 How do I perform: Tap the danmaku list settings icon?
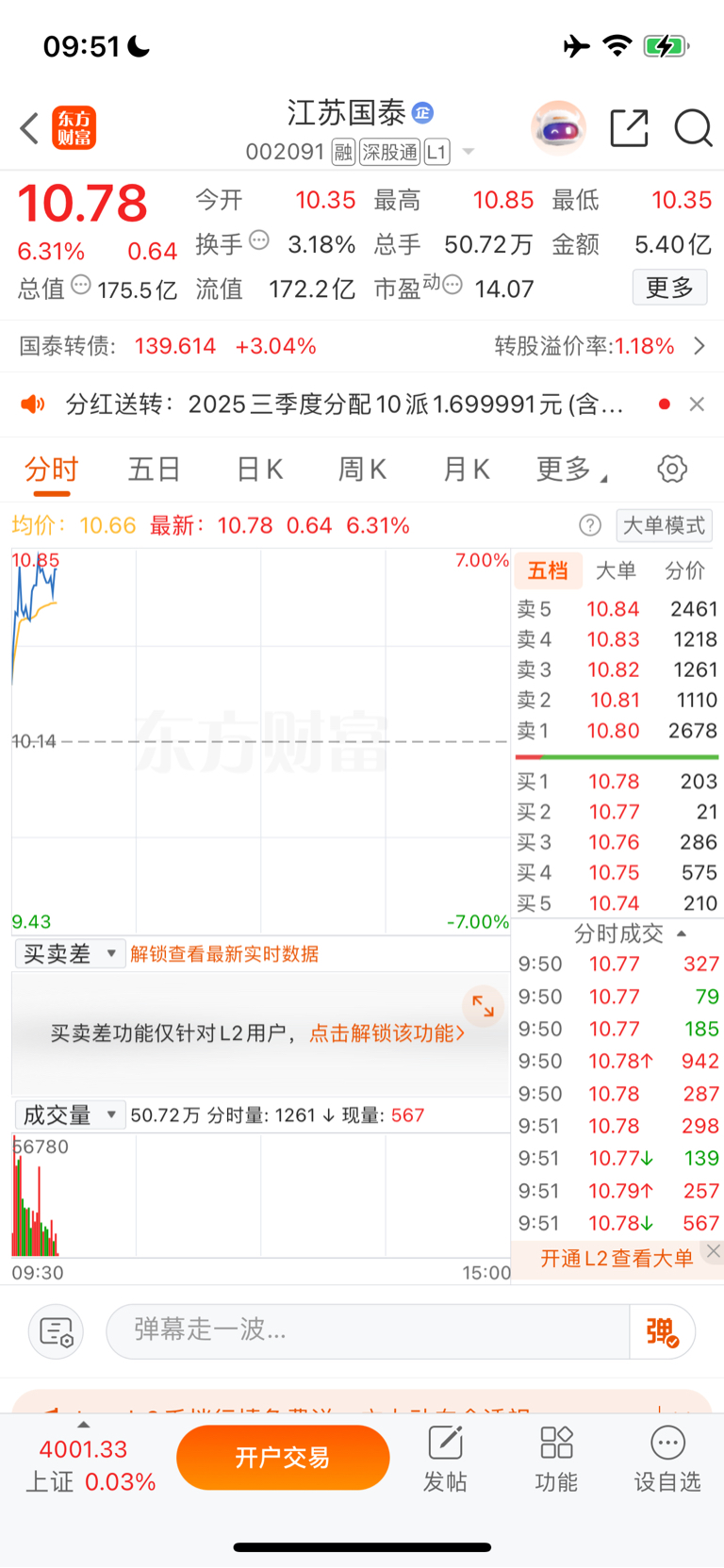tap(57, 1331)
